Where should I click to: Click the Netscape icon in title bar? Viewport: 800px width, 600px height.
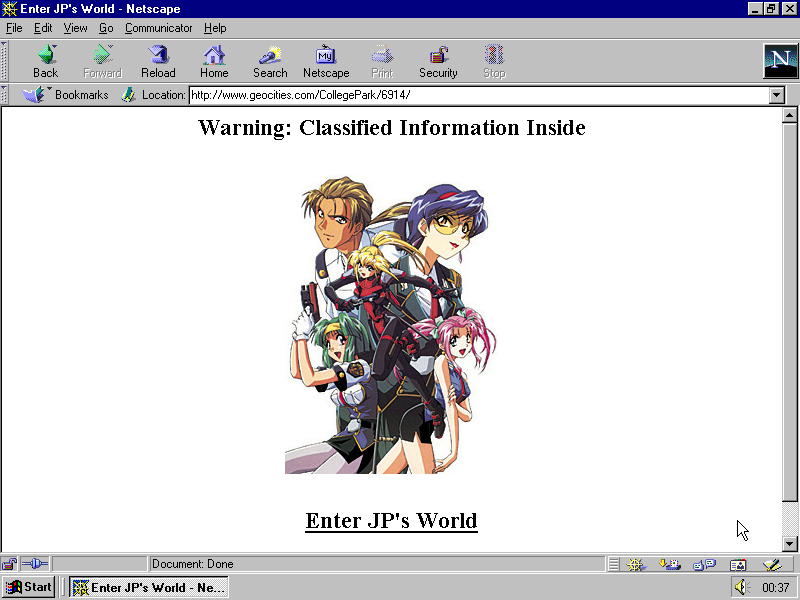(10, 9)
